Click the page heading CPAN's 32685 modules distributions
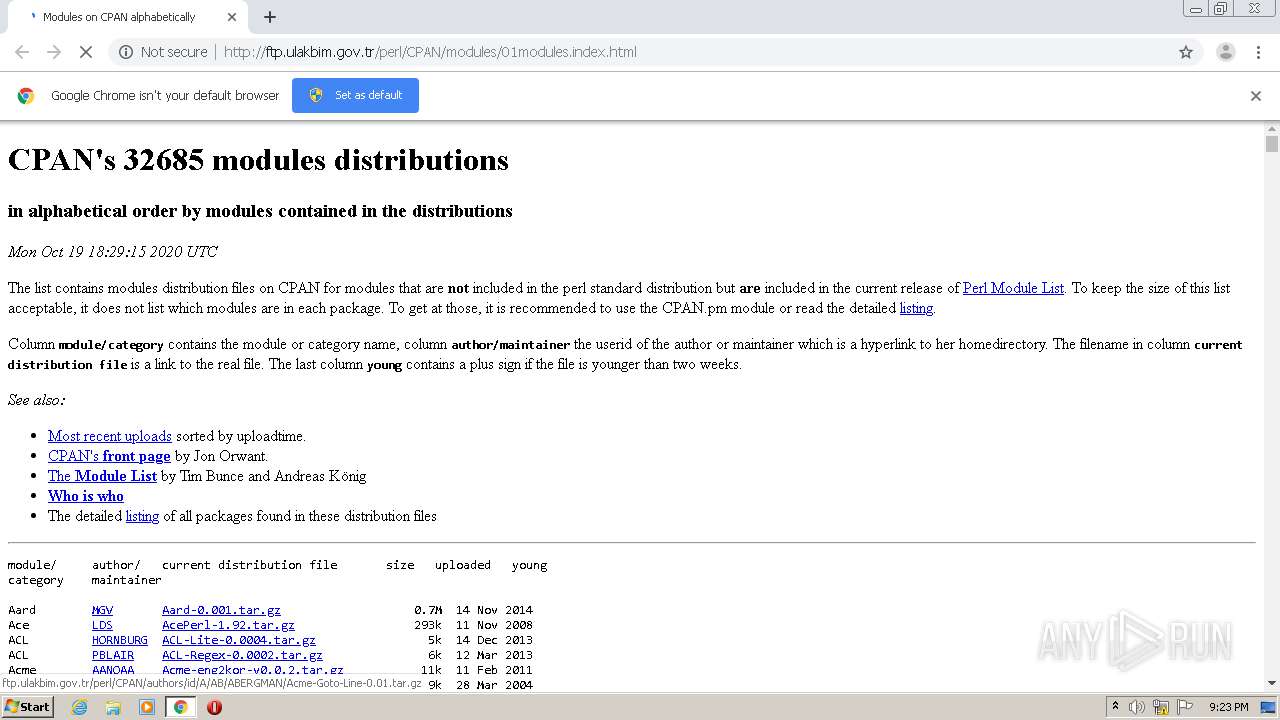This screenshot has width=1280, height=720. (258, 160)
